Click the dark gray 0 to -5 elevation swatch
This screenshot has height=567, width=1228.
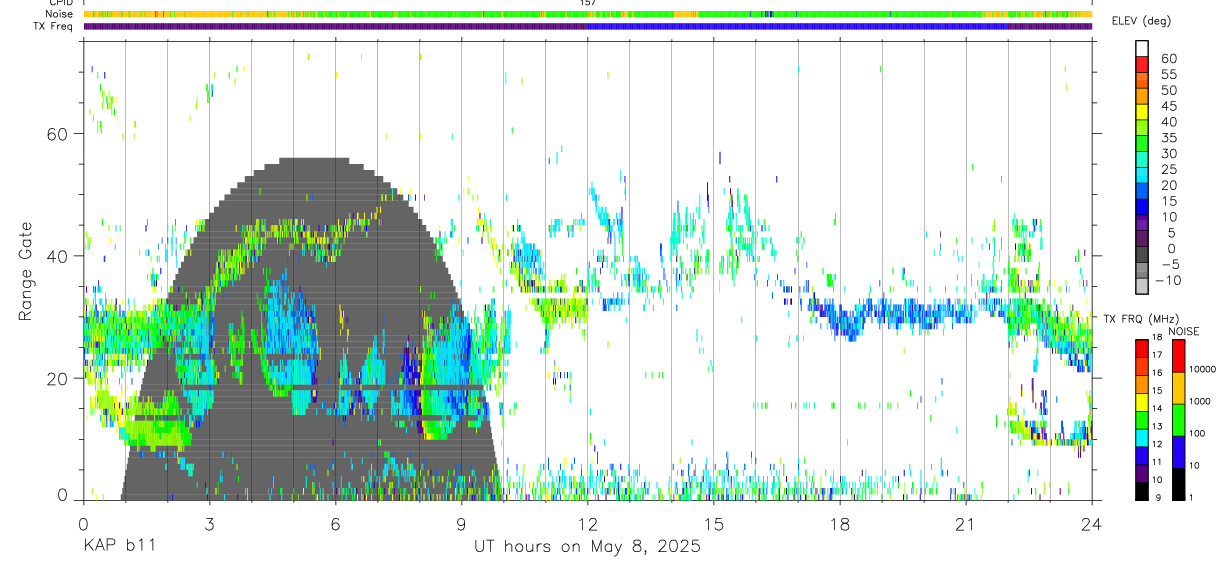click(1142, 256)
